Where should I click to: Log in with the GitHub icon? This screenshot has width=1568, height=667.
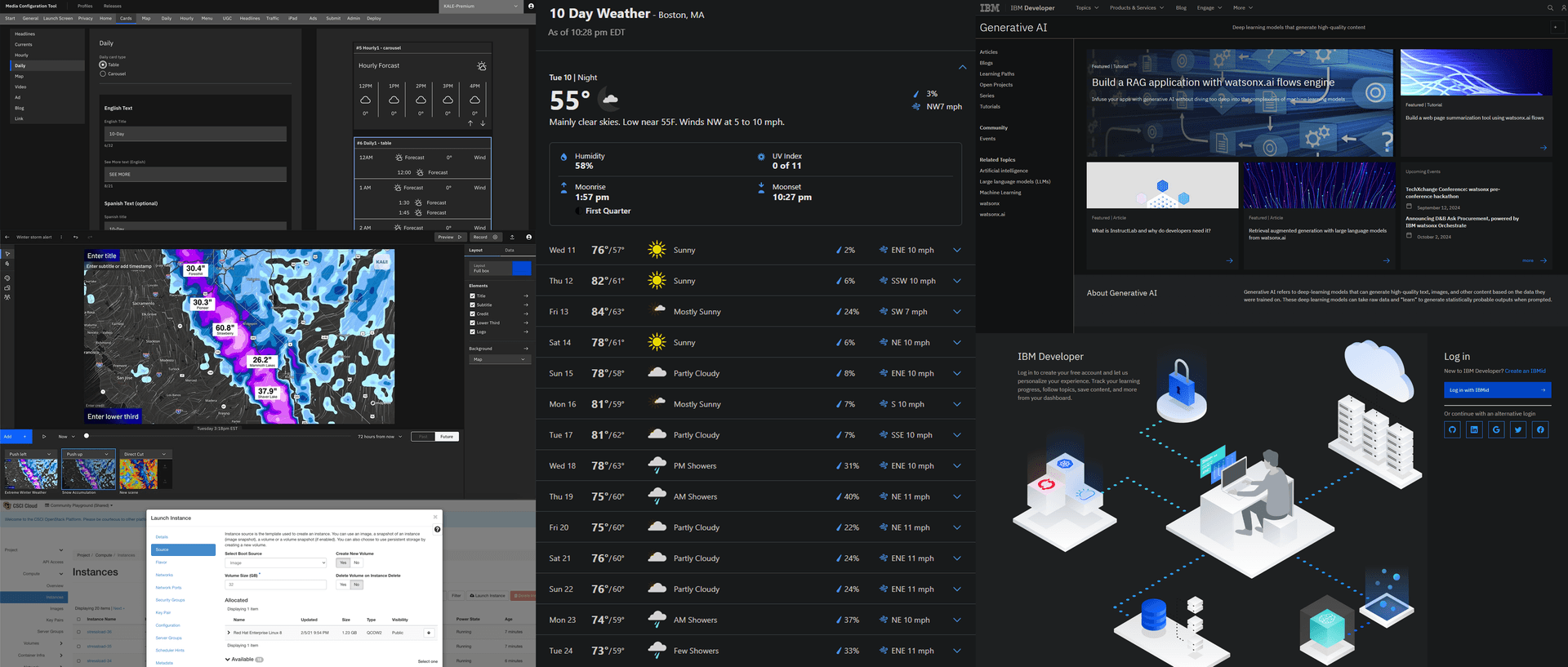(1452, 429)
